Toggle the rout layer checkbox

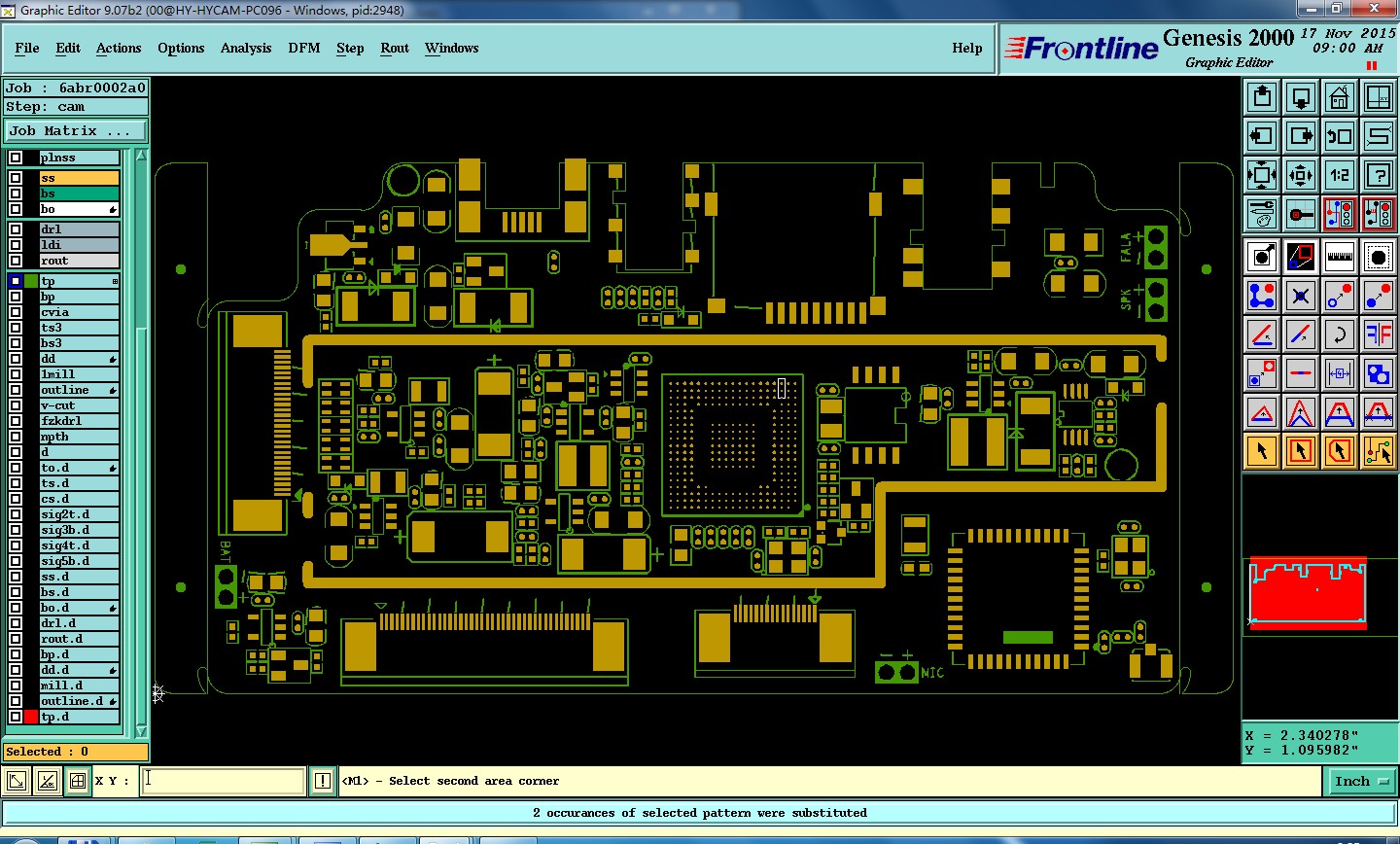16,261
